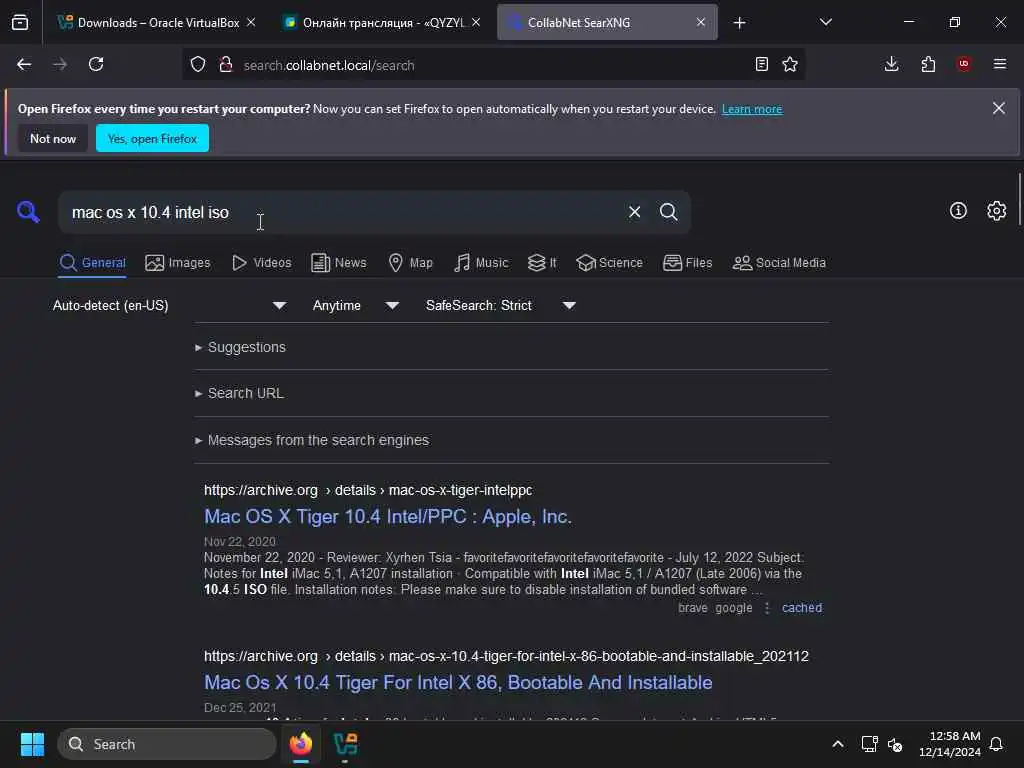Image resolution: width=1024 pixels, height=768 pixels.
Task: Select the Files search category
Action: point(688,263)
